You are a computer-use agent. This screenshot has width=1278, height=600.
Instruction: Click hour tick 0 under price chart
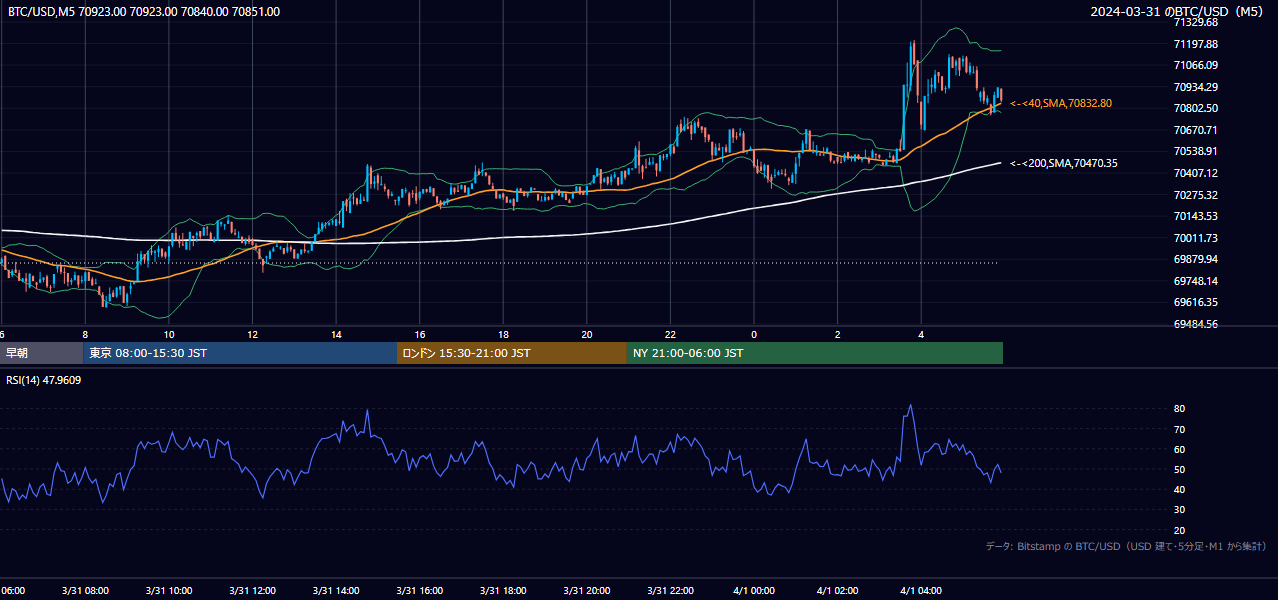pyautogui.click(x=754, y=334)
